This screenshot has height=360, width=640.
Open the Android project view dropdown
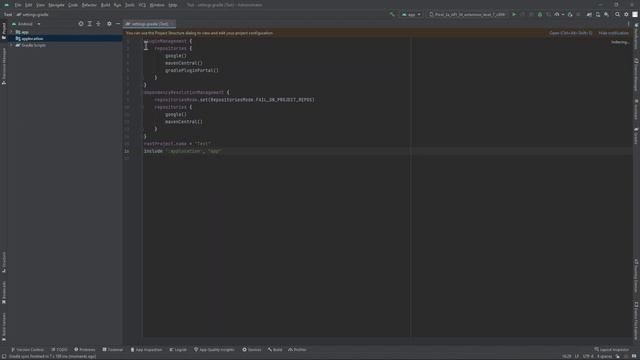(x=26, y=24)
